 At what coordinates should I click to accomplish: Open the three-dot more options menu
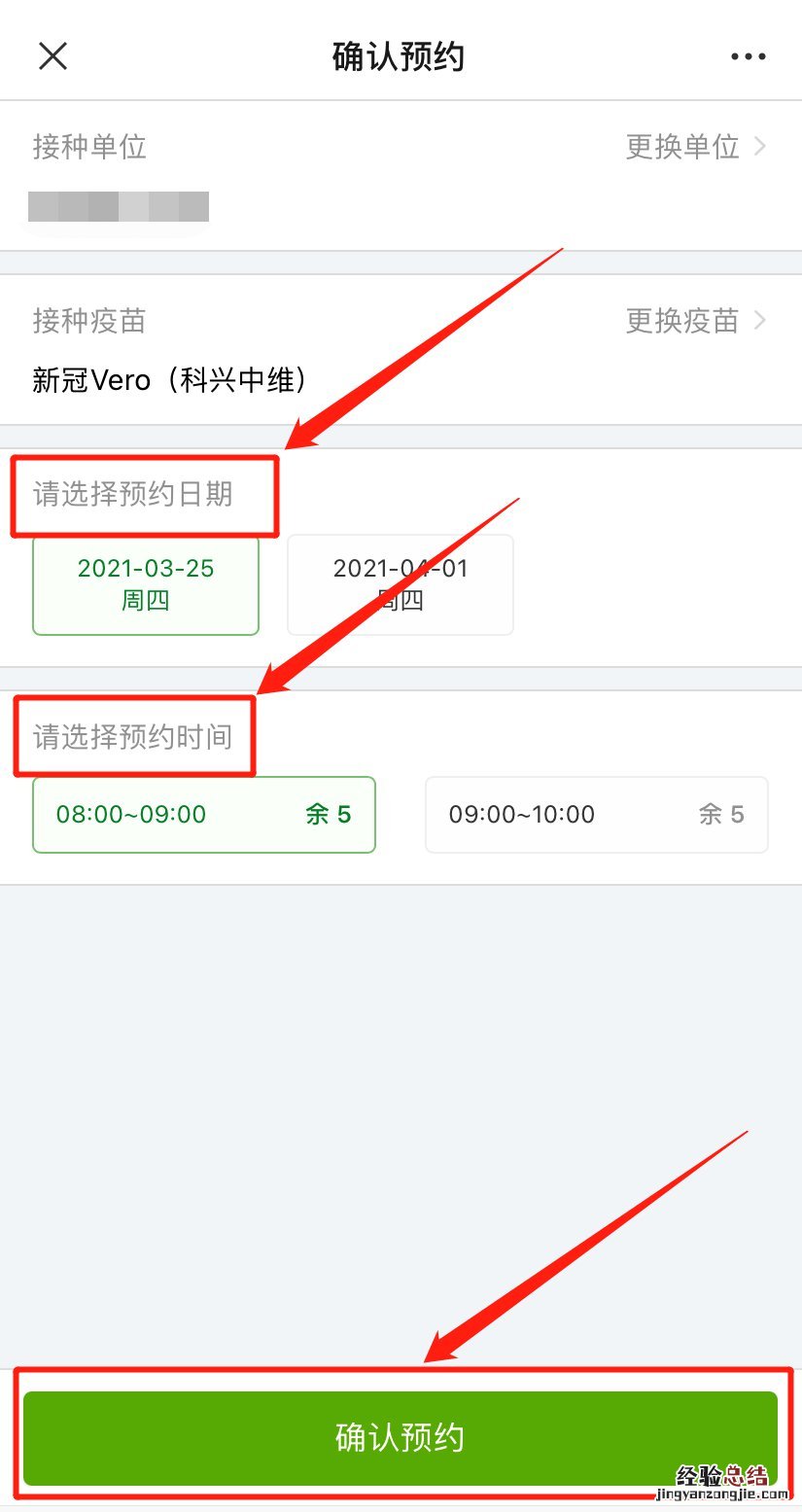coord(748,56)
